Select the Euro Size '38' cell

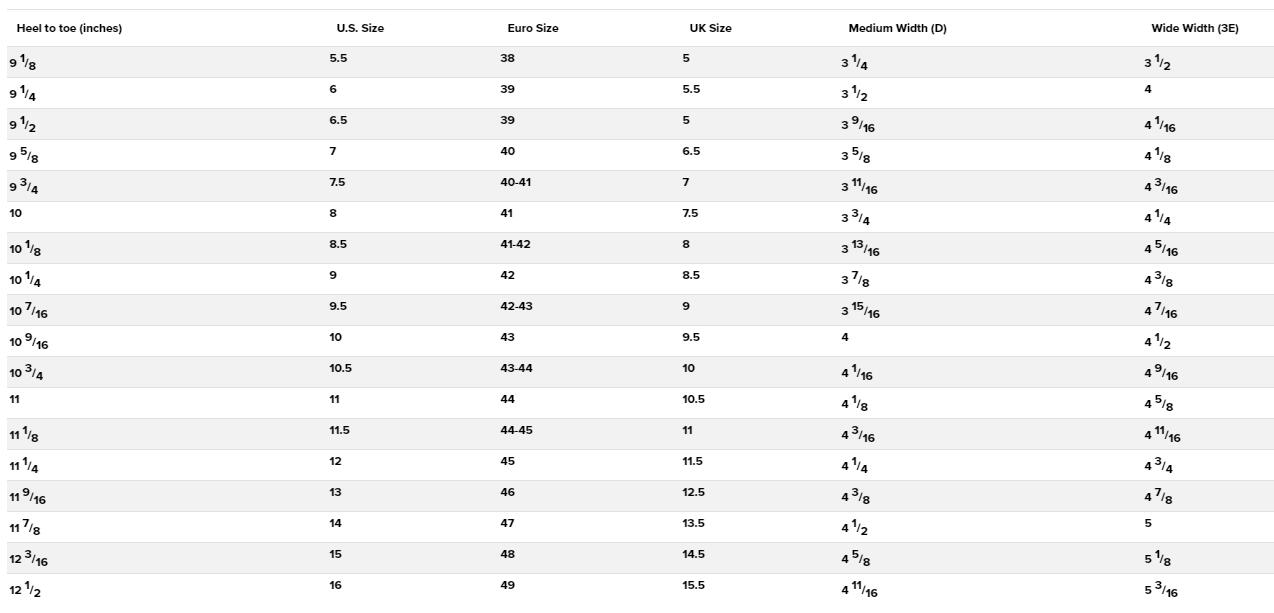[507, 59]
